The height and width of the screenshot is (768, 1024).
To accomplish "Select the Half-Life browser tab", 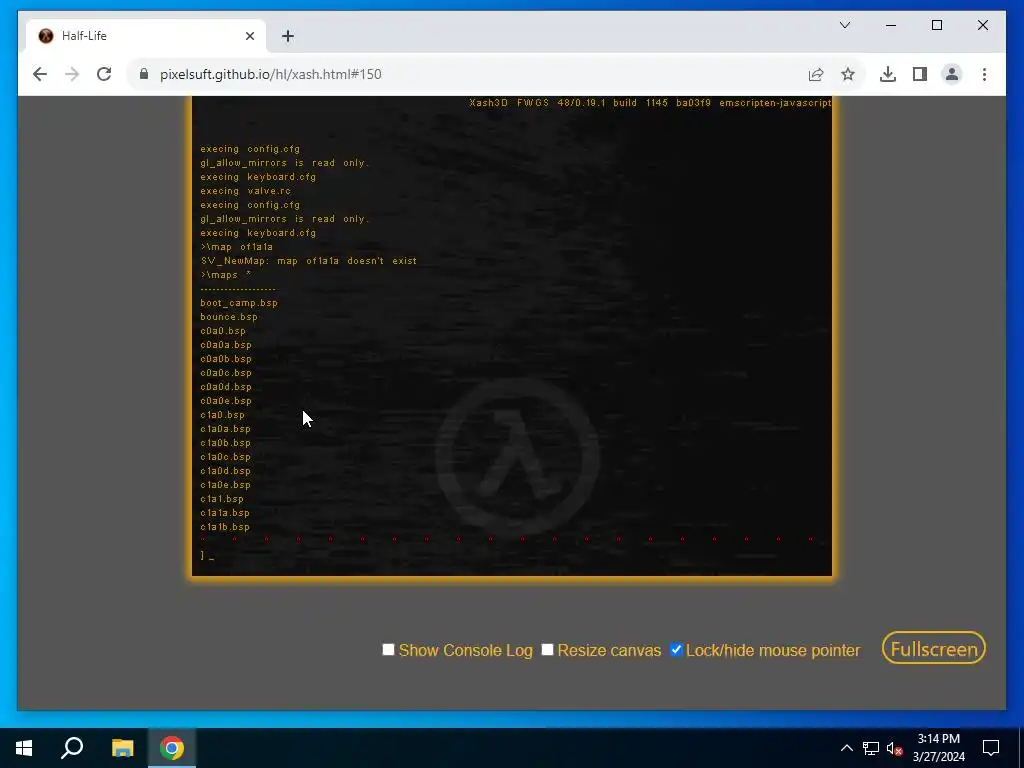I will pyautogui.click(x=146, y=36).
